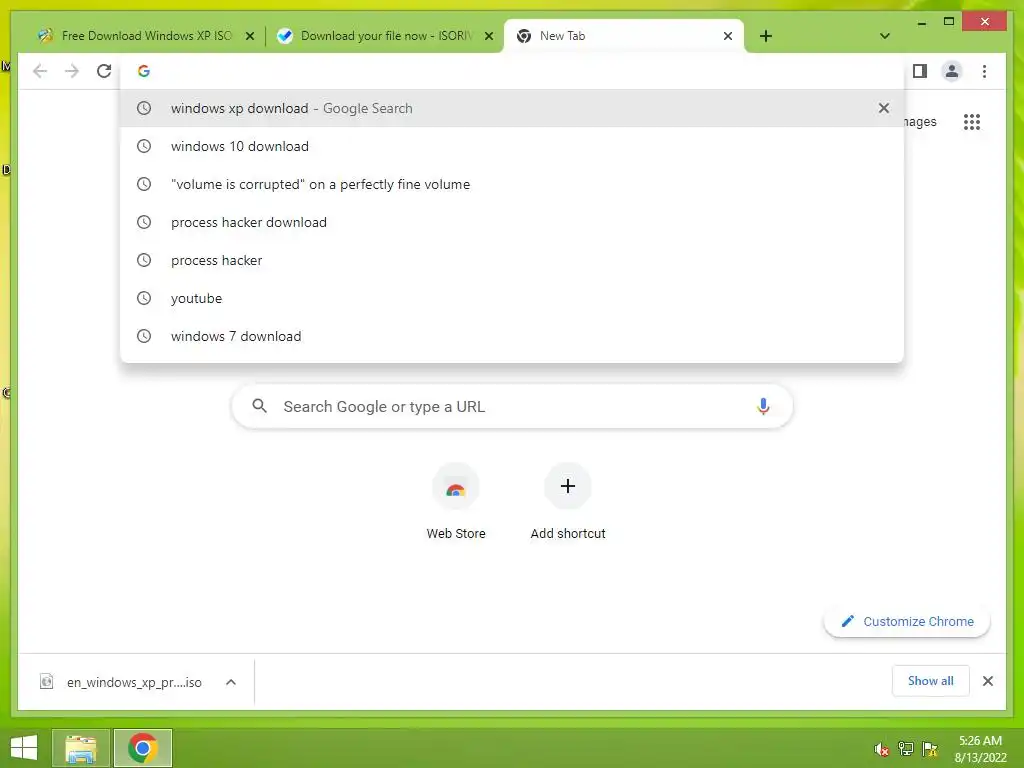Click the muted volume tray icon
This screenshot has width=1024, height=768.
pyautogui.click(x=882, y=749)
